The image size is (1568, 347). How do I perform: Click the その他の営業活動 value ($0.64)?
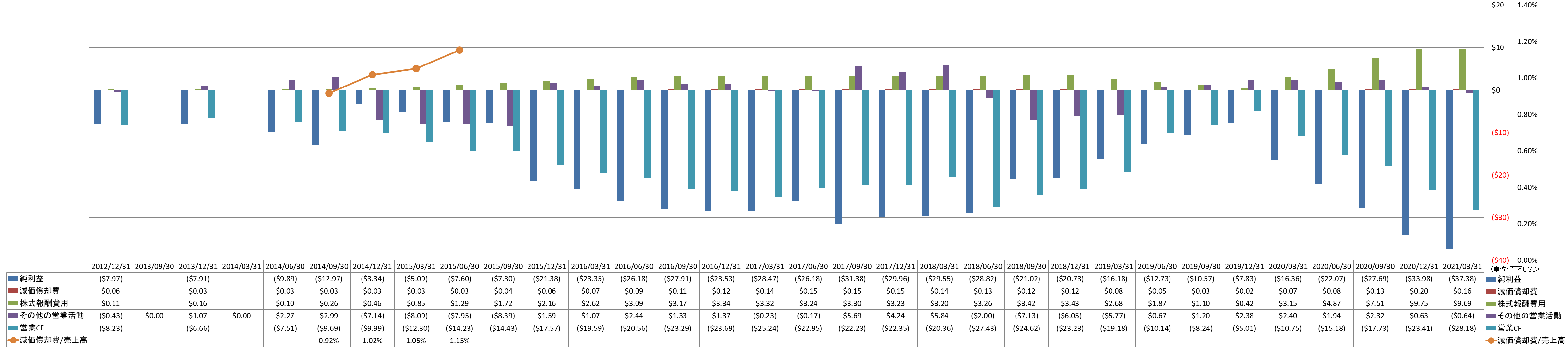[x=1463, y=315]
